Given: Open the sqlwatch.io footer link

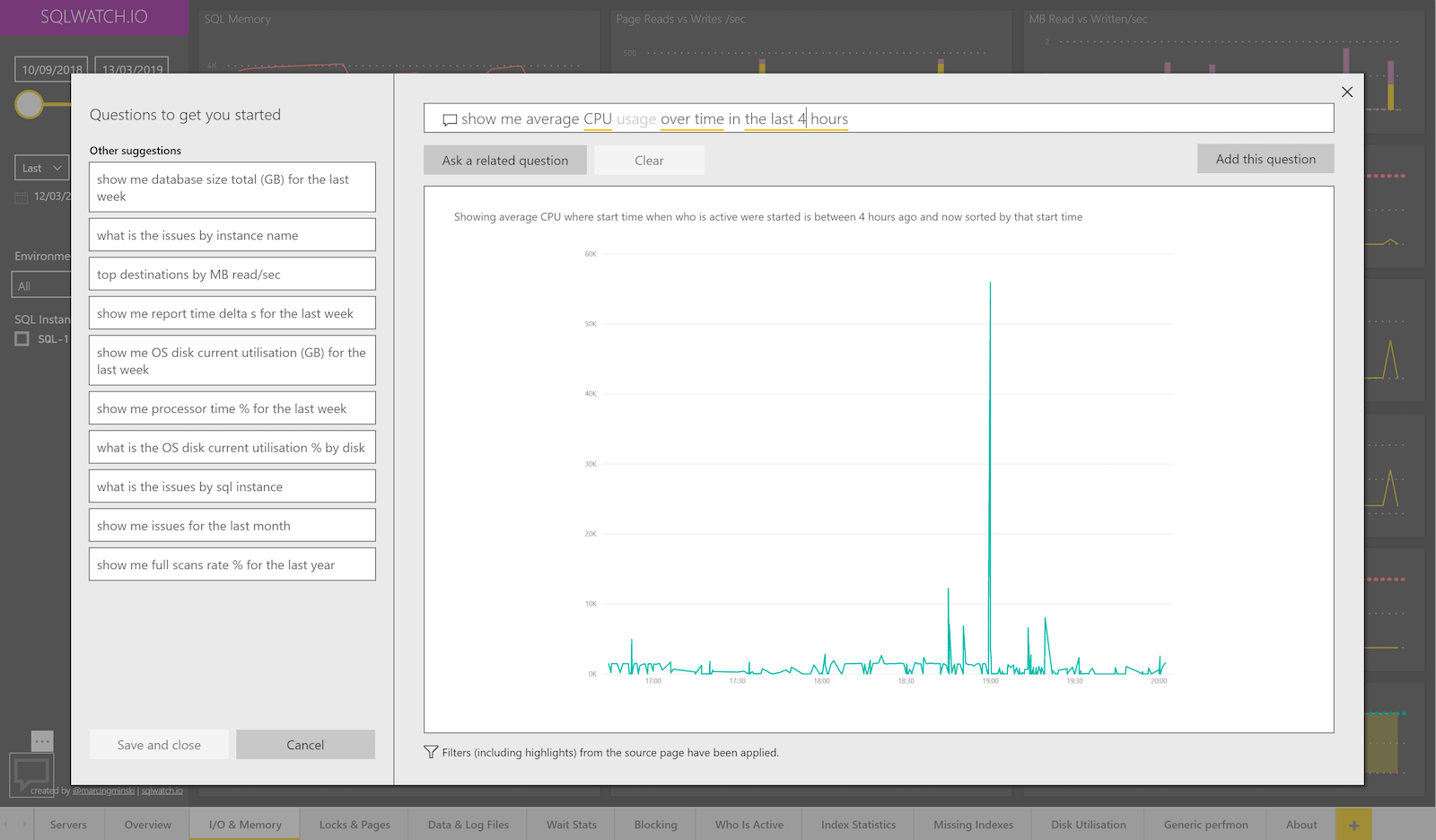Looking at the screenshot, I should point(162,791).
